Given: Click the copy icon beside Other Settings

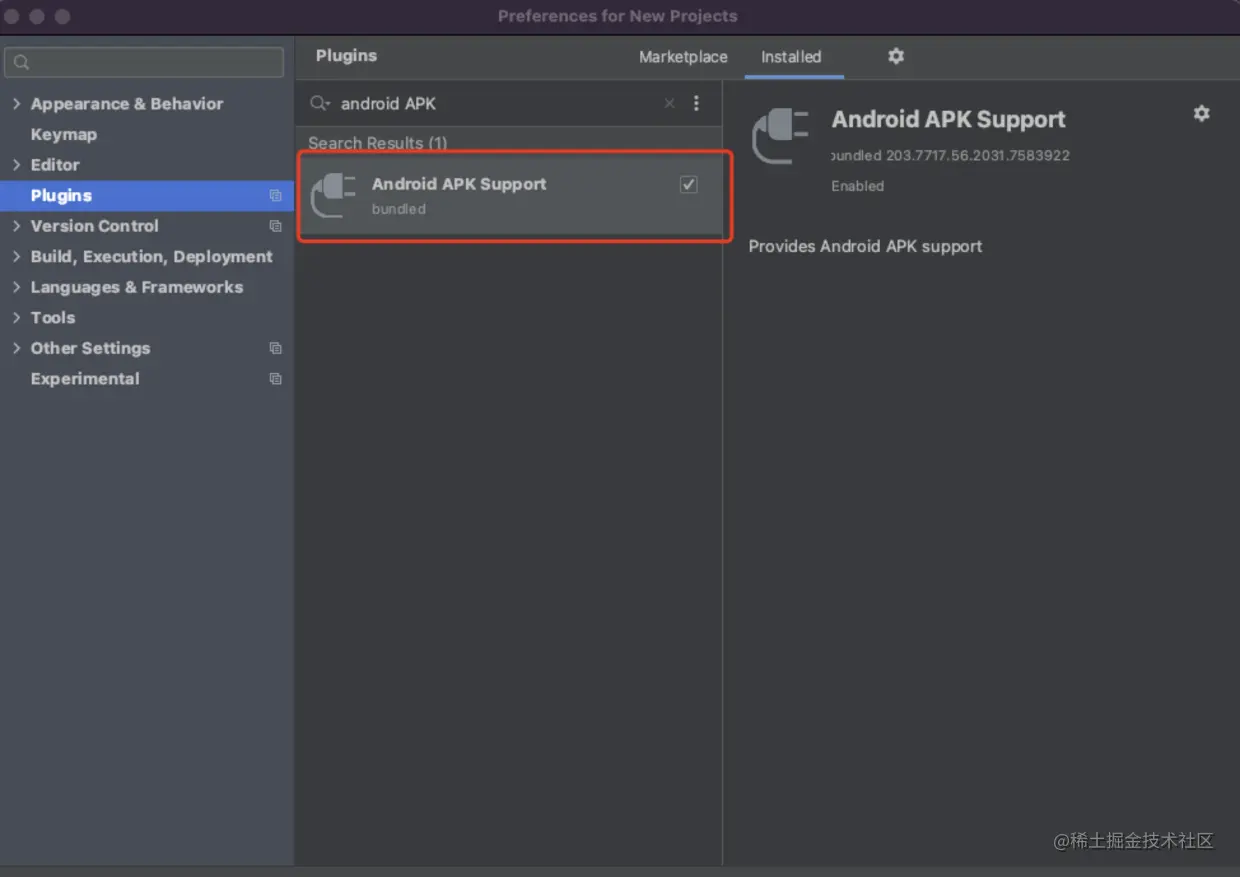Looking at the screenshot, I should coord(276,348).
